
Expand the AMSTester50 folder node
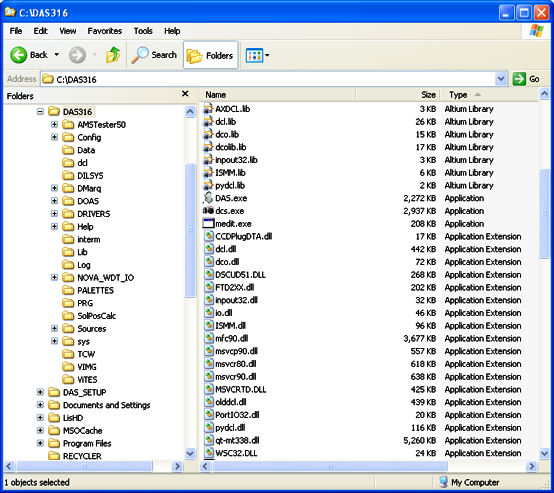(54, 124)
